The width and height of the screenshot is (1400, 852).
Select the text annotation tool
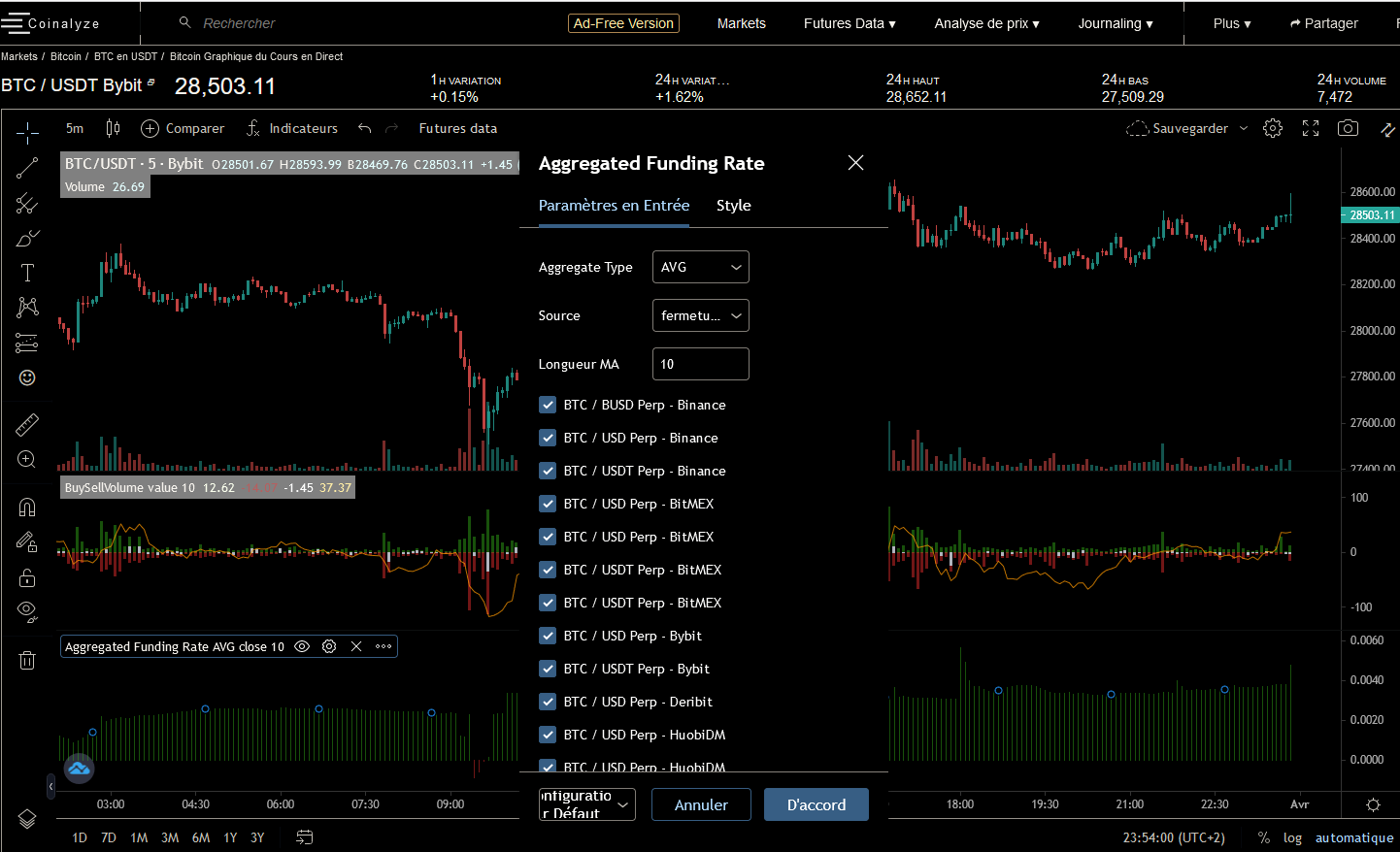27,273
